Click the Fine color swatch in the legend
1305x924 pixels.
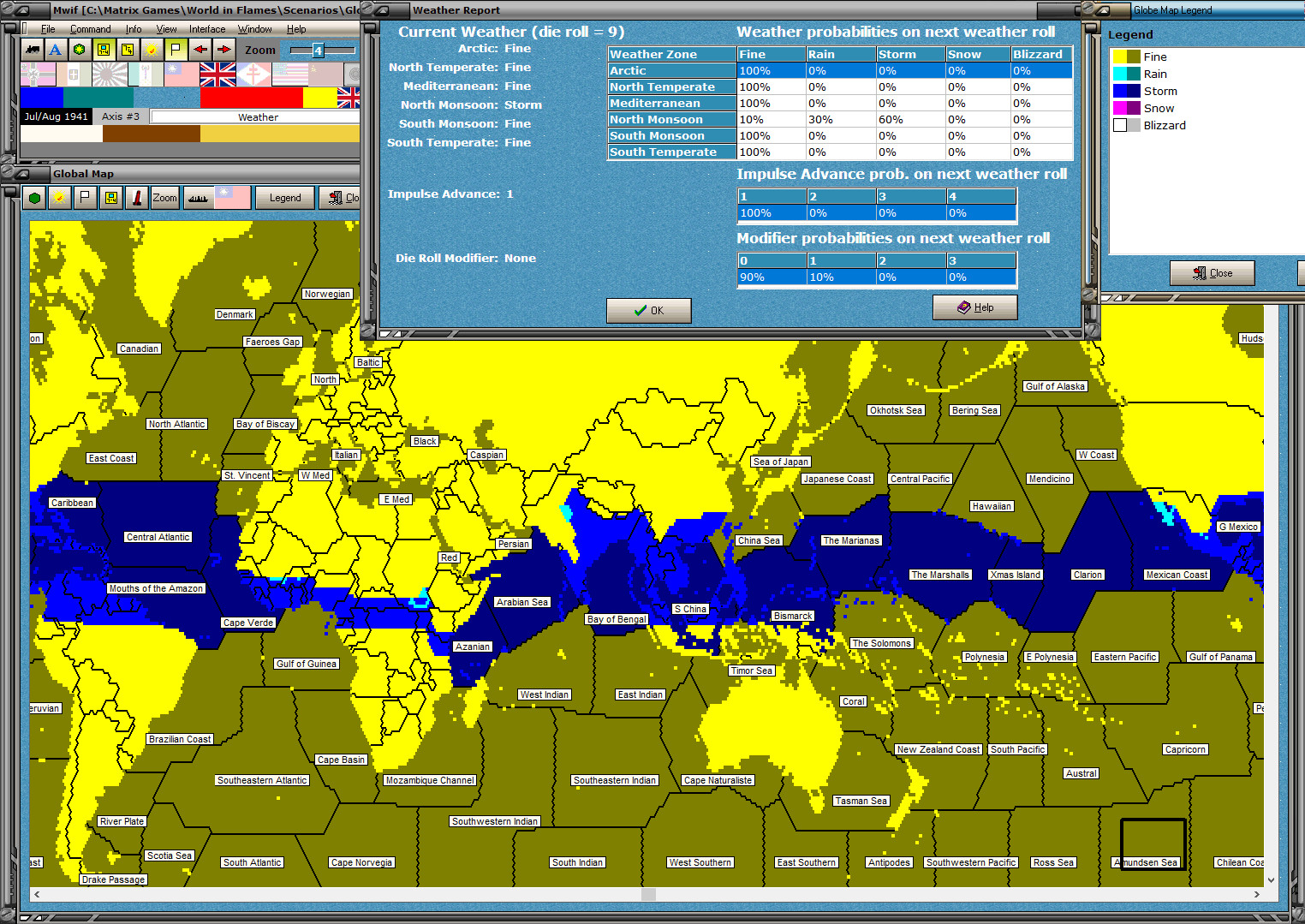pyautogui.click(x=1126, y=57)
